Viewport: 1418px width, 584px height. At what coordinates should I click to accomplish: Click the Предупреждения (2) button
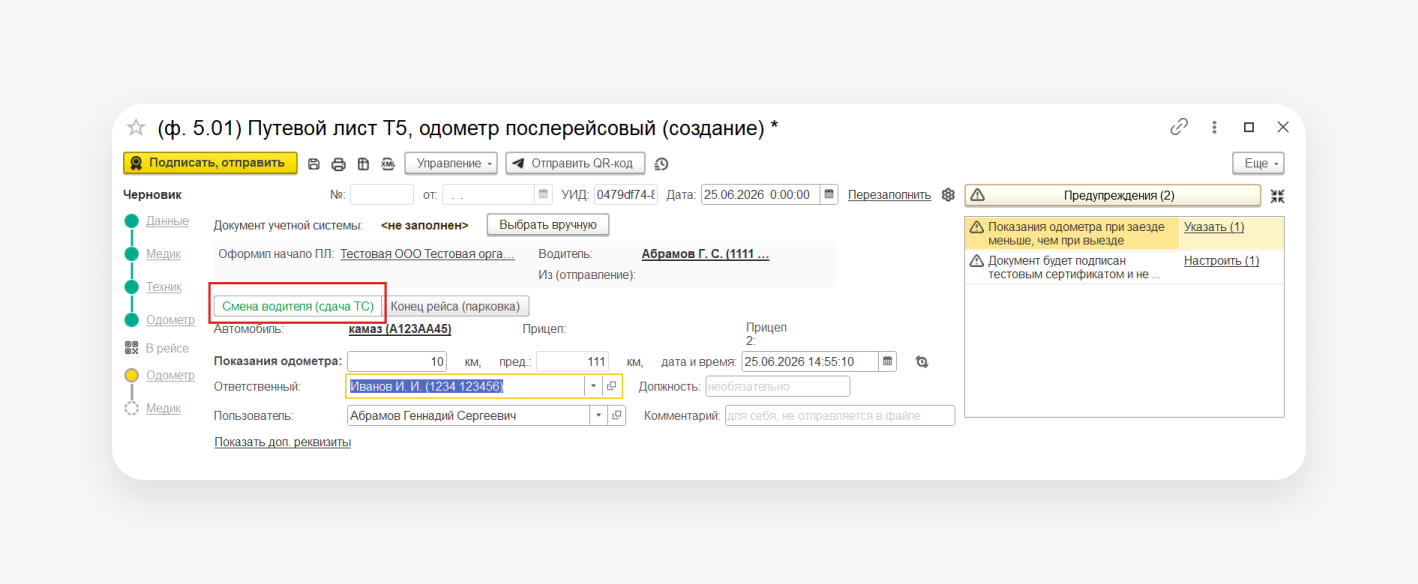[1113, 195]
